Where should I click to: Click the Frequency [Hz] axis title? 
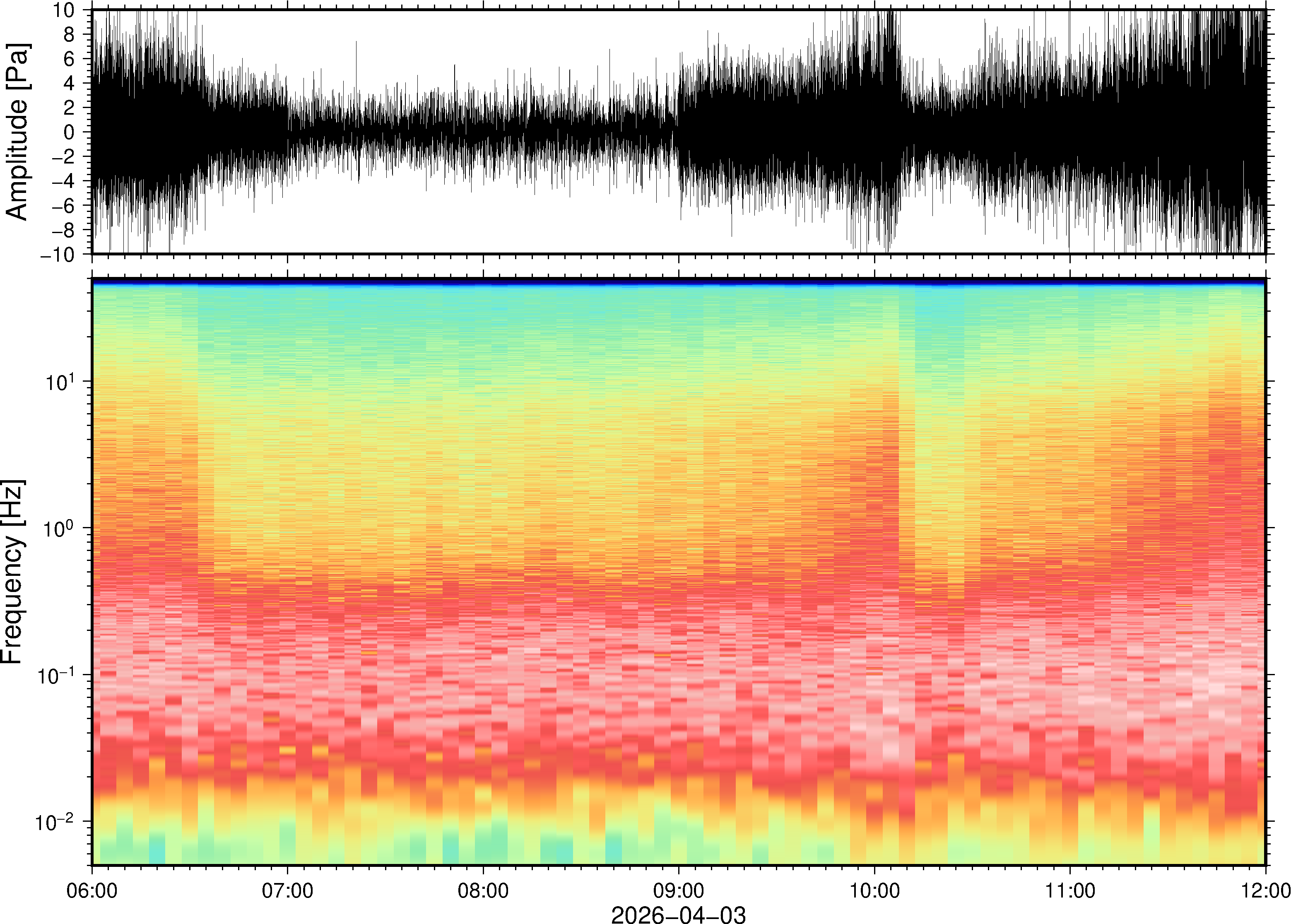tap(12, 572)
